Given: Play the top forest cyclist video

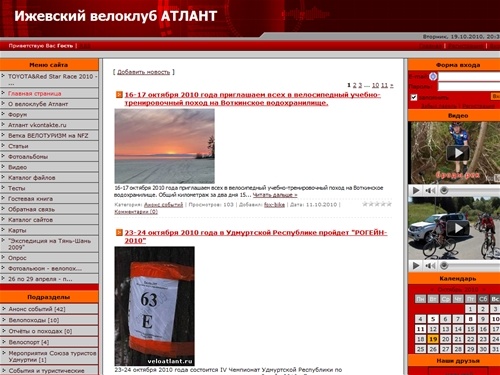Looking at the screenshot, I should [x=458, y=153].
